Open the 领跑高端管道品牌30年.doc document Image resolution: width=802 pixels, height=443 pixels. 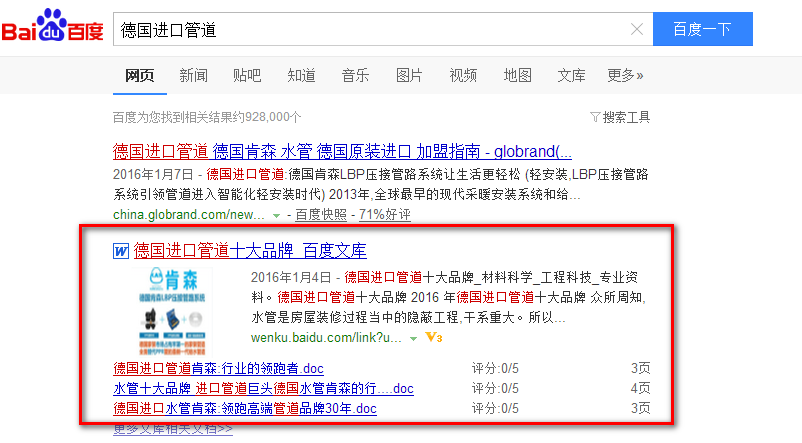pos(245,408)
